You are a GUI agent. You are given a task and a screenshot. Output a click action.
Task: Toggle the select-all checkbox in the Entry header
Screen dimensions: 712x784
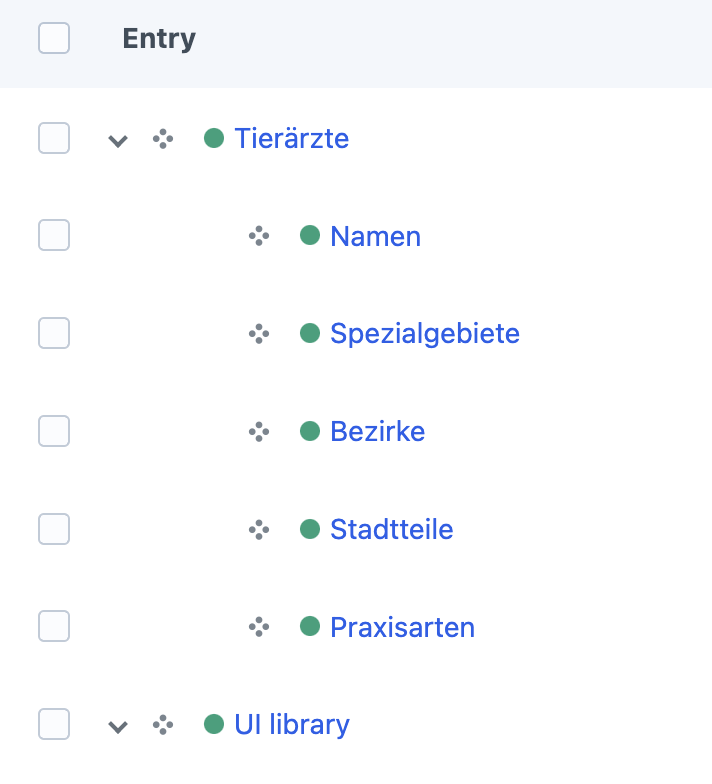pyautogui.click(x=54, y=38)
